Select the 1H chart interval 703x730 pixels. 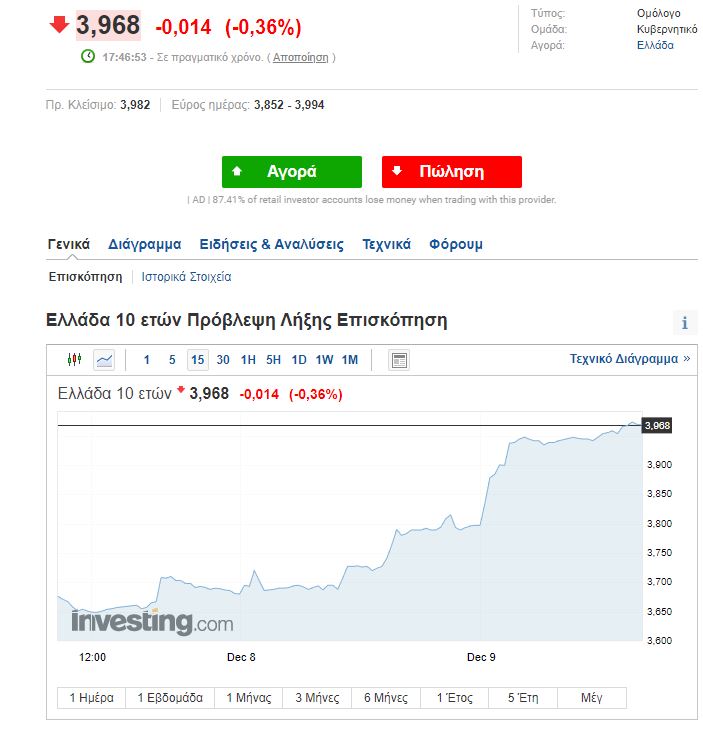[248, 360]
